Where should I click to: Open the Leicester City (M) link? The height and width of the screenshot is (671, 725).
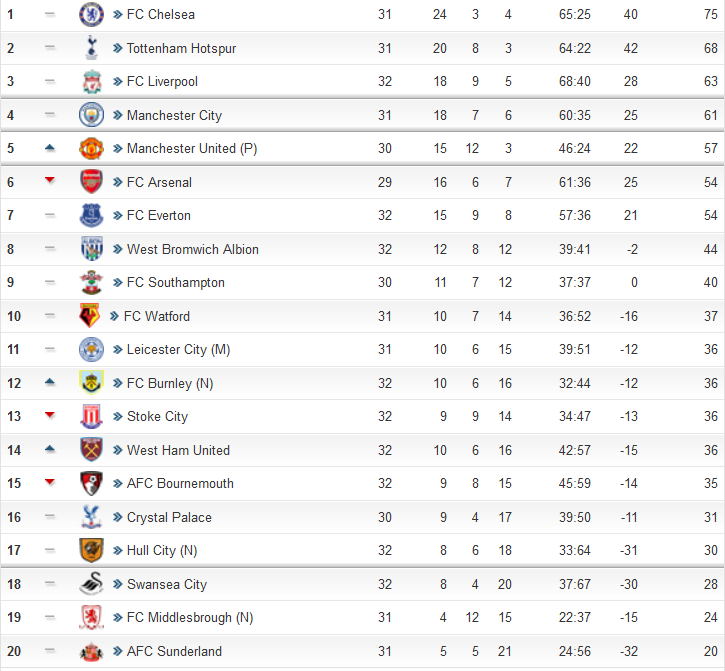pos(178,350)
